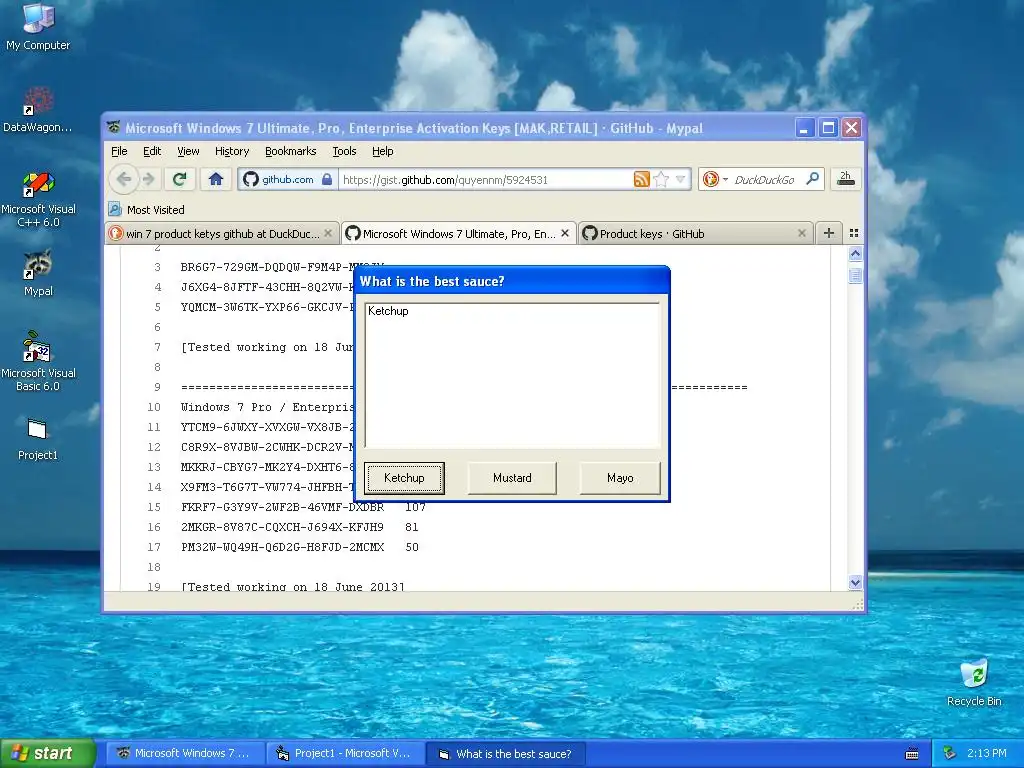Launch the Mypal browser desktop shortcut

[38, 273]
